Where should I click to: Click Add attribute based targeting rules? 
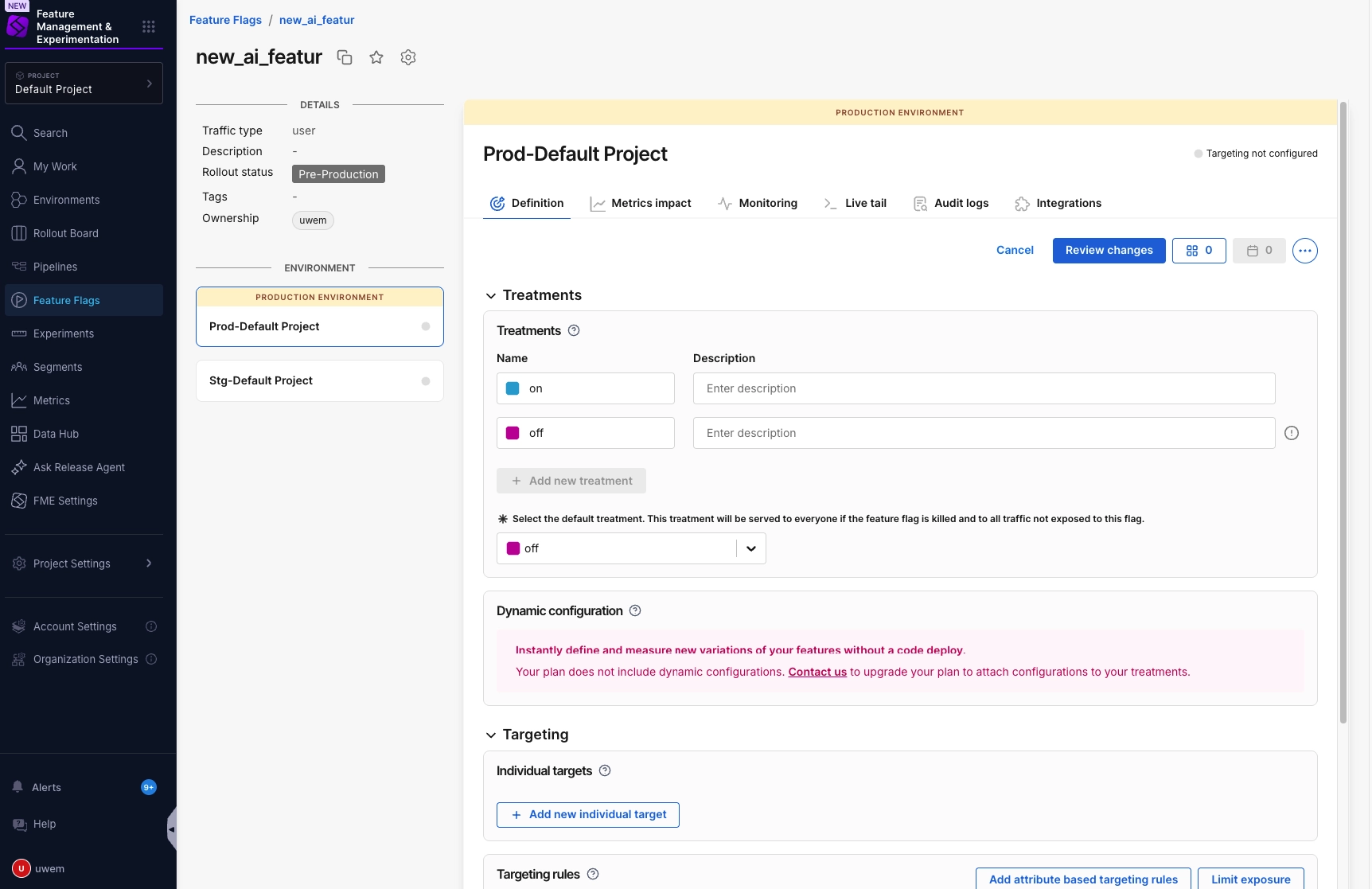[x=1083, y=879]
